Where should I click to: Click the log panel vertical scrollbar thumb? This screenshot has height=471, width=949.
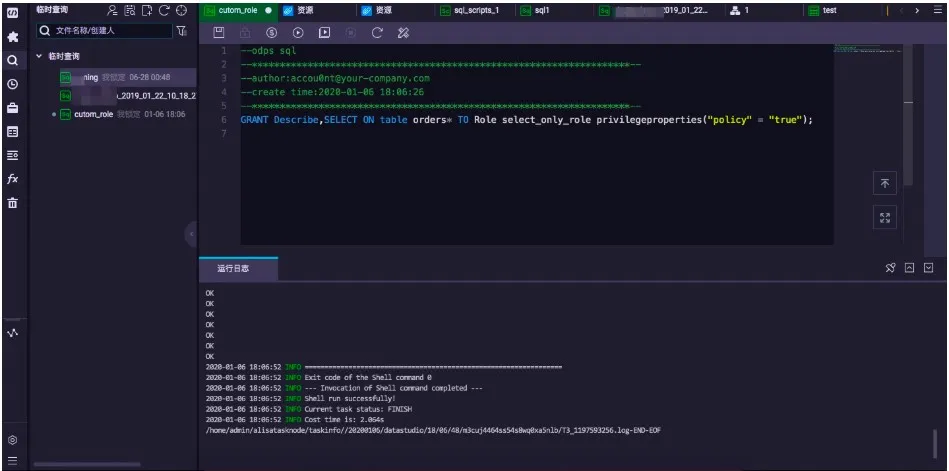coord(935,444)
